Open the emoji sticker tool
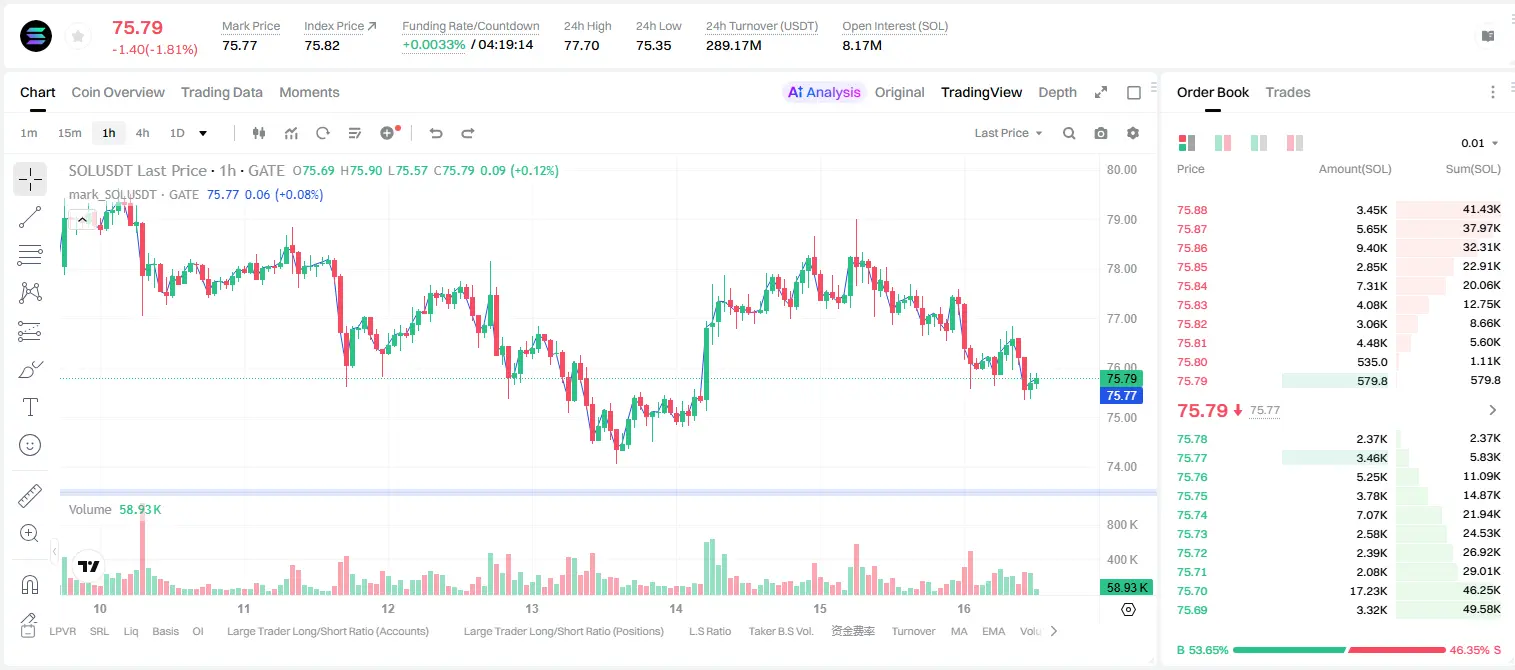The width and height of the screenshot is (1515, 670). (x=30, y=445)
